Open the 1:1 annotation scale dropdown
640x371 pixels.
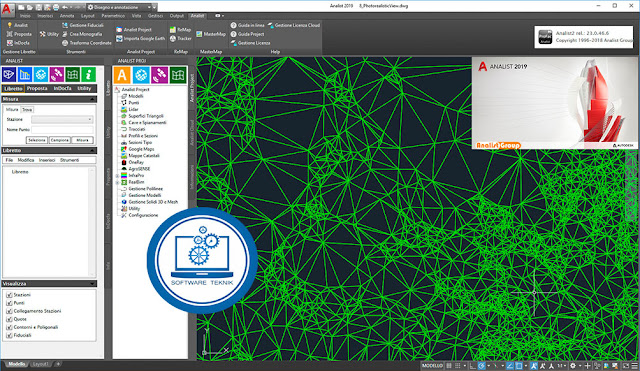(x=562, y=366)
